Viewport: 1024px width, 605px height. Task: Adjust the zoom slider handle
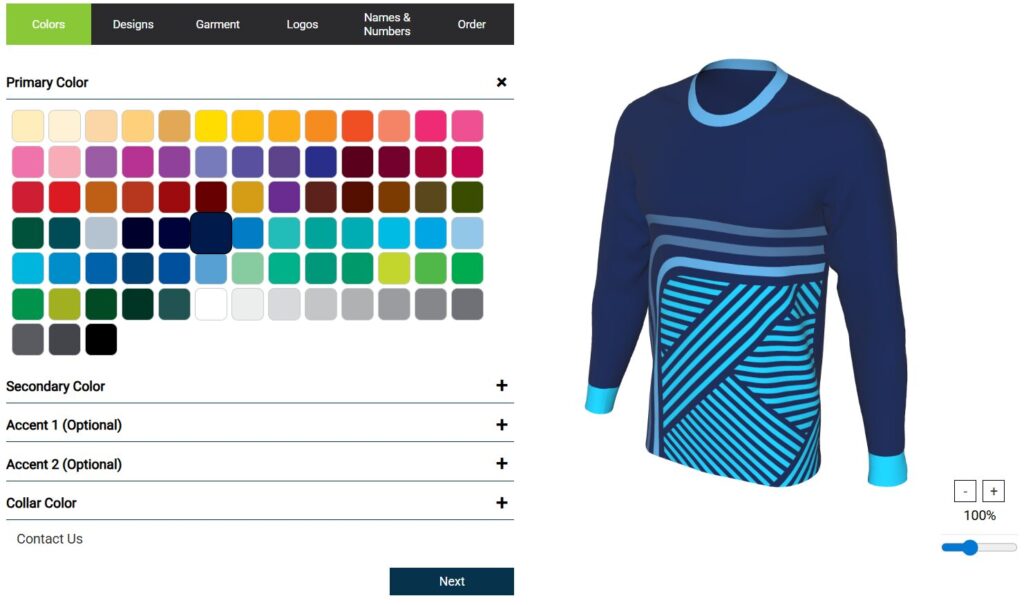[970, 548]
